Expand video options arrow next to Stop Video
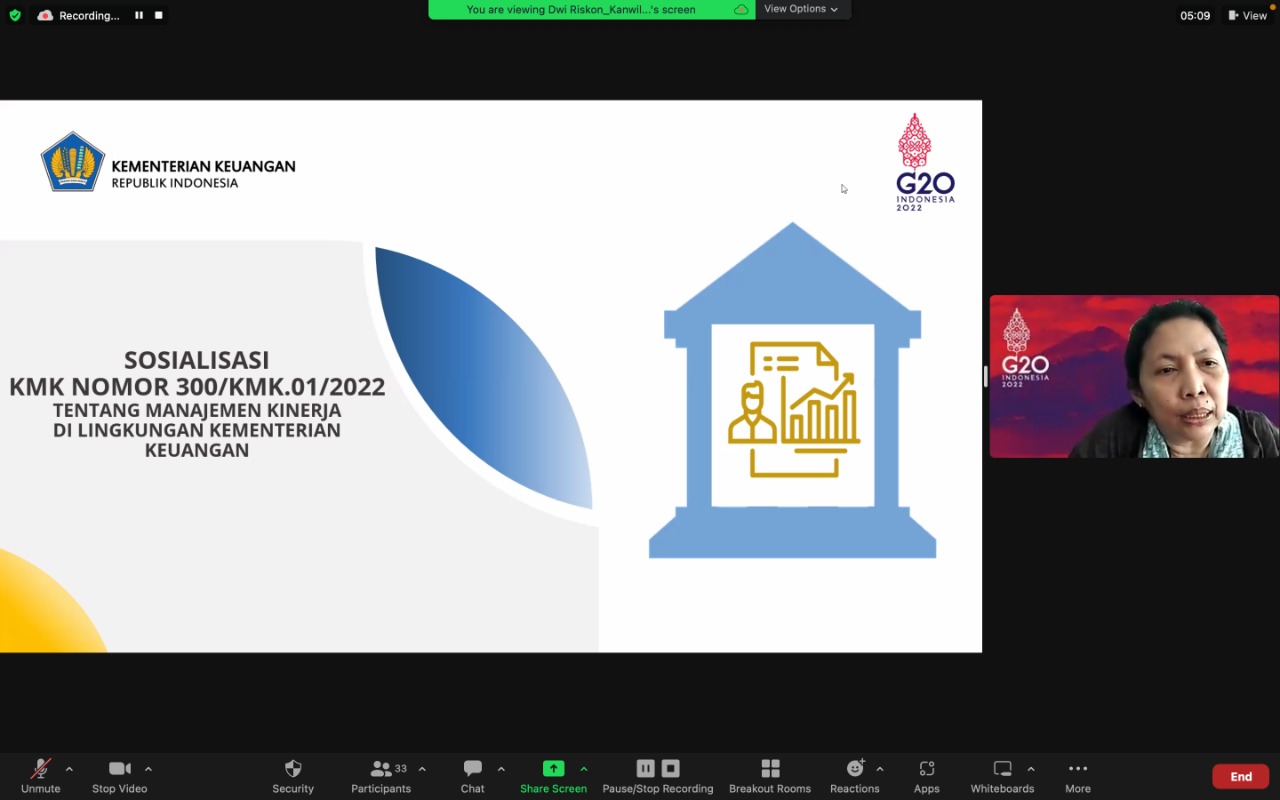1280x800 pixels. [148, 769]
